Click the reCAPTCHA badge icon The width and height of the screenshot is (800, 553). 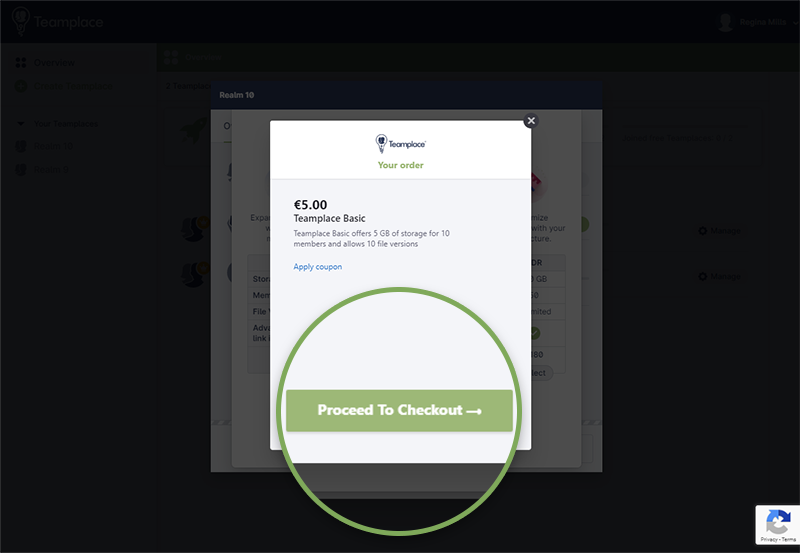(x=778, y=521)
